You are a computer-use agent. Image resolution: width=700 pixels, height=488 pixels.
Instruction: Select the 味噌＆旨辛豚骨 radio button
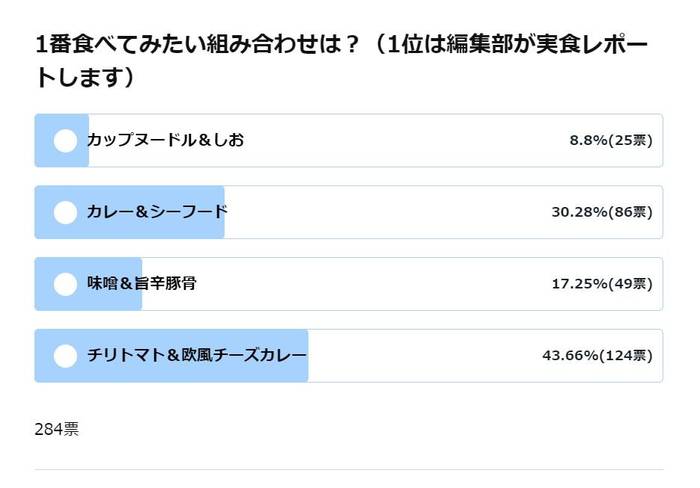click(x=65, y=284)
